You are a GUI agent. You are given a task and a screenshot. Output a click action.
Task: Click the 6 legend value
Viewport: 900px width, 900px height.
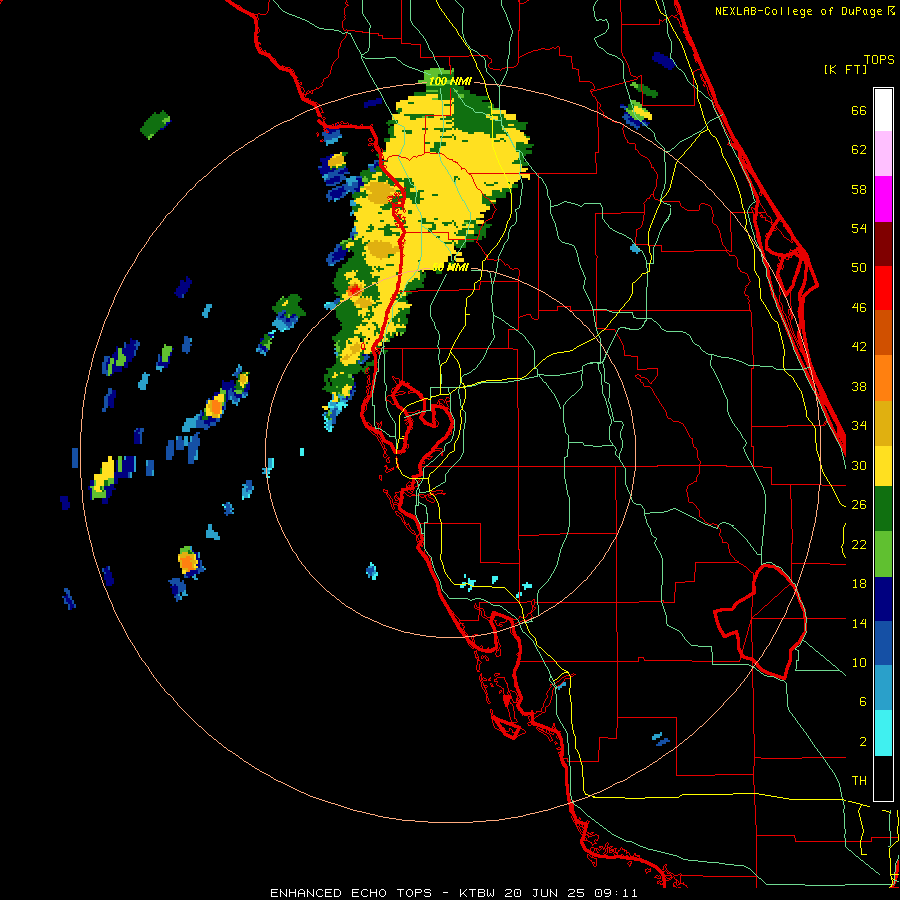pyautogui.click(x=862, y=701)
